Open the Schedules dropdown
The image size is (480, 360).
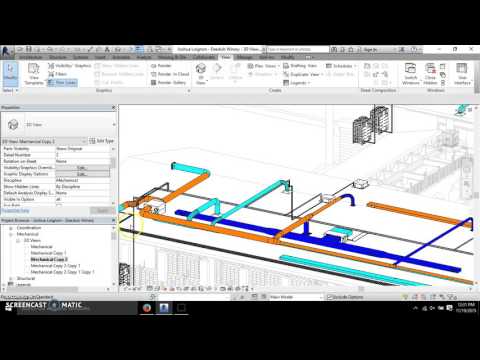(341, 66)
